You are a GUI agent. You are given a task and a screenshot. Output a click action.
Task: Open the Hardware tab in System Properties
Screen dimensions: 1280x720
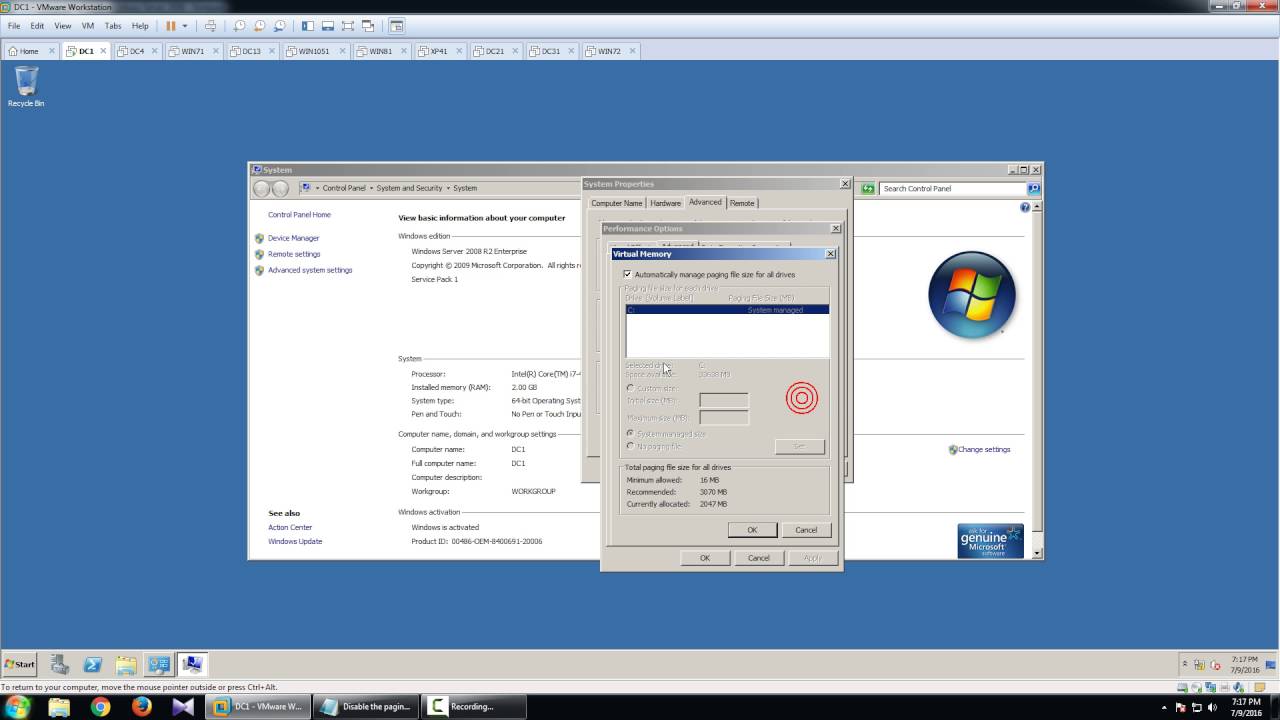pyautogui.click(x=665, y=203)
